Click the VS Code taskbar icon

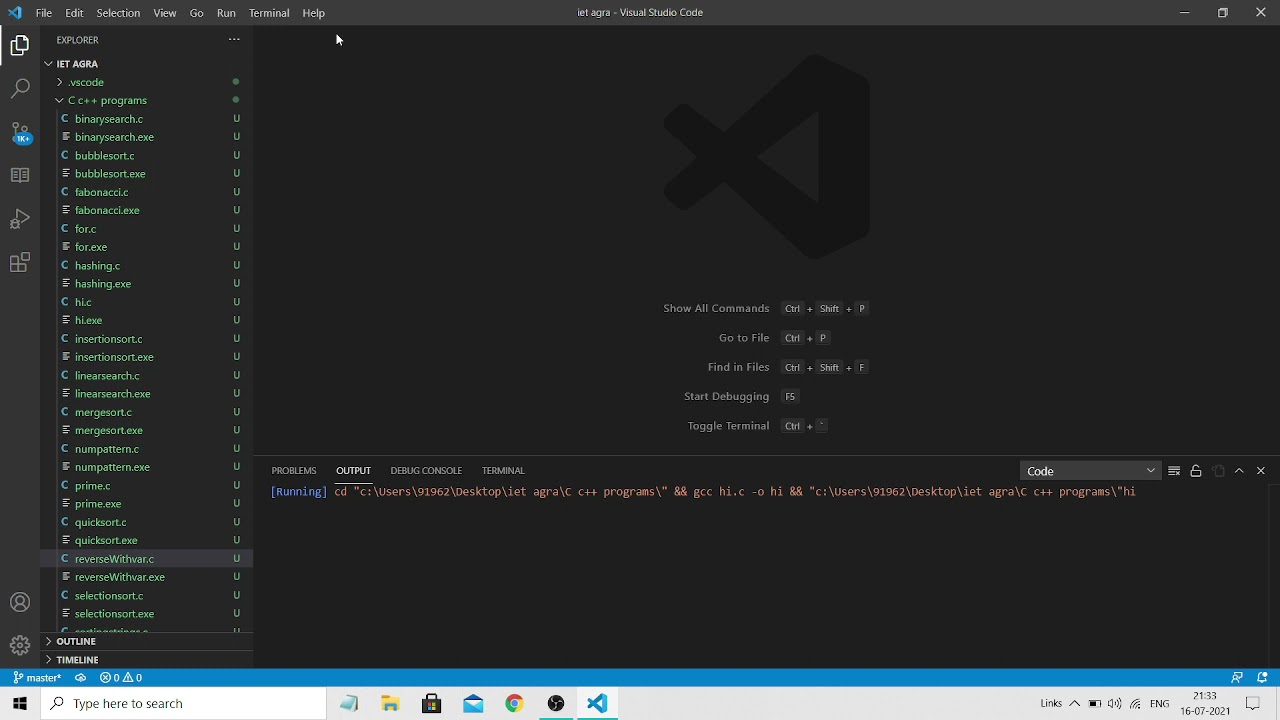click(597, 704)
